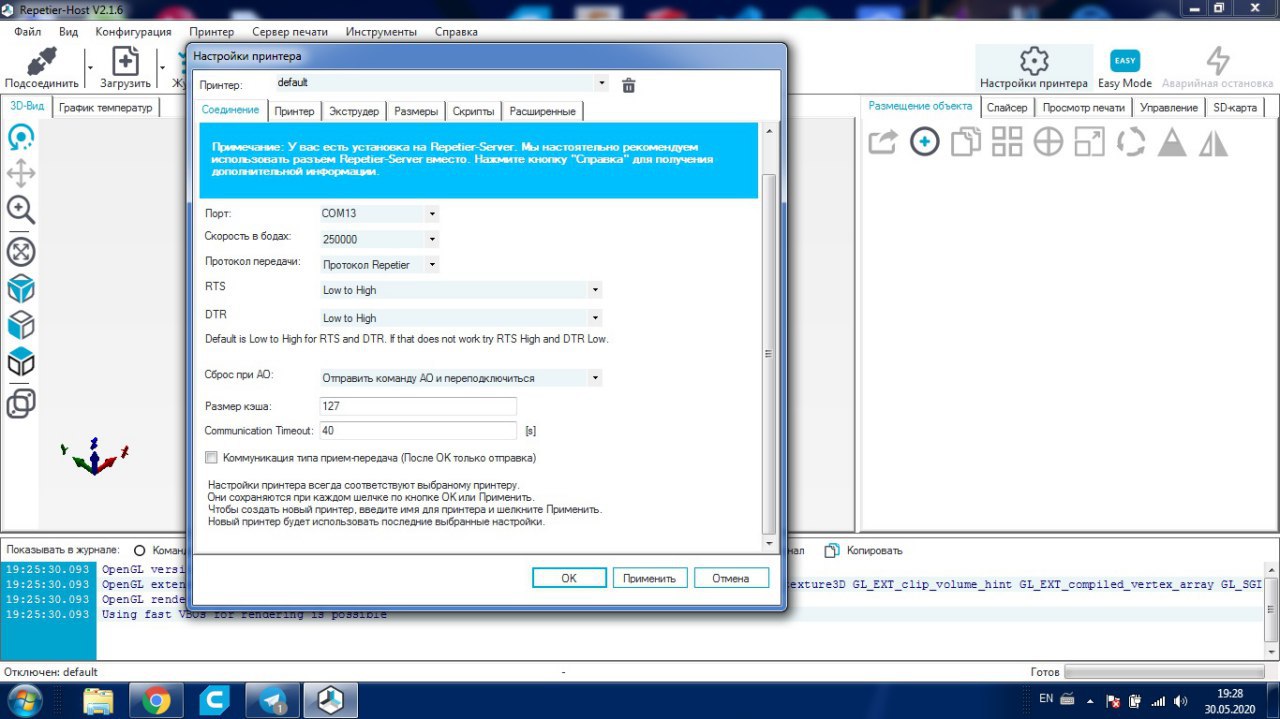Click the copy objects icon
Viewport: 1280px width, 719px height.
click(965, 142)
